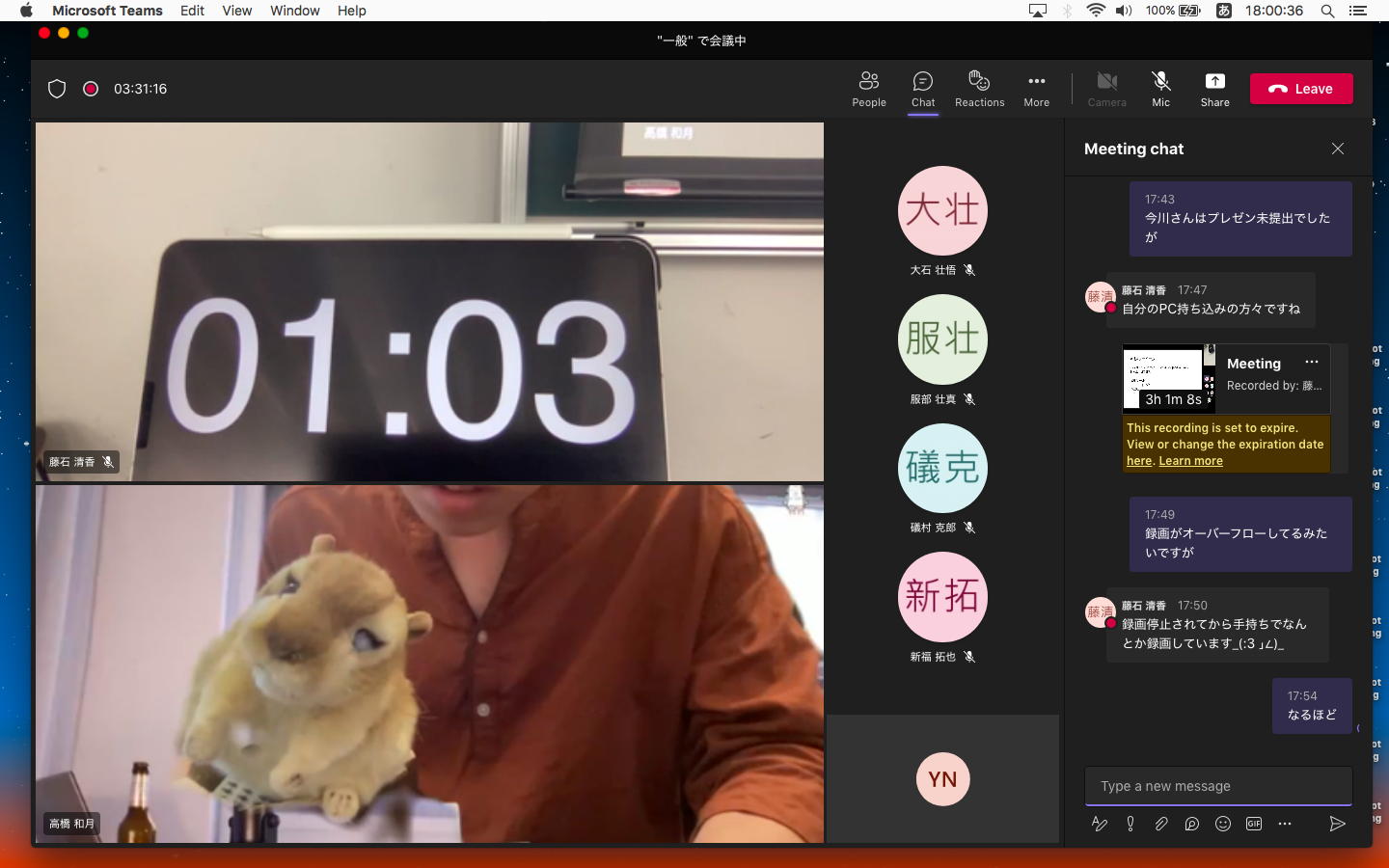Open the Window menu
This screenshot has width=1389, height=868.
click(x=294, y=11)
